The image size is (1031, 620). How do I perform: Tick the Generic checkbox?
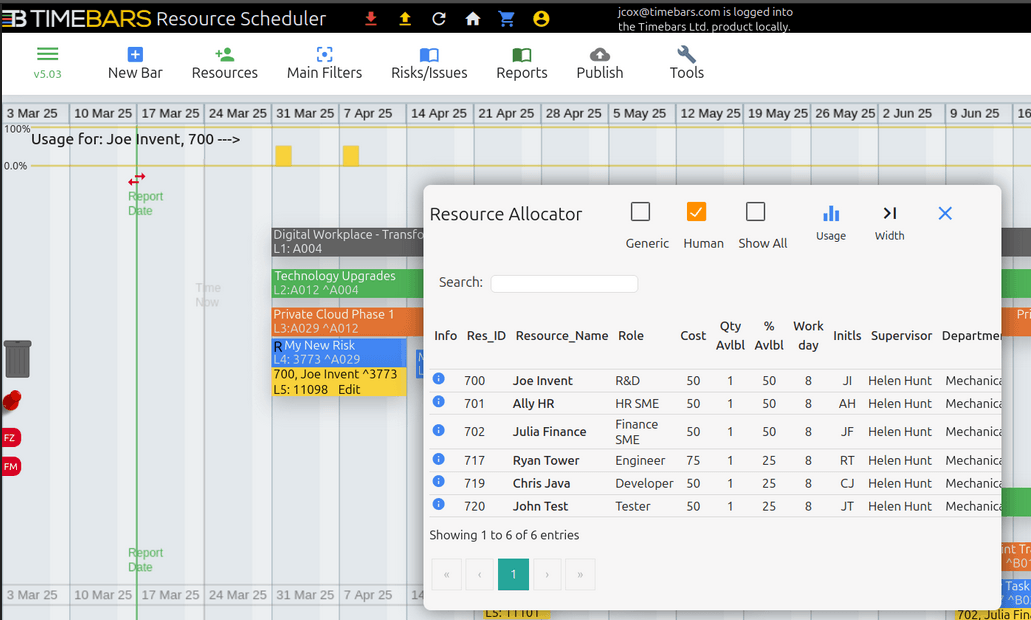(x=640, y=212)
